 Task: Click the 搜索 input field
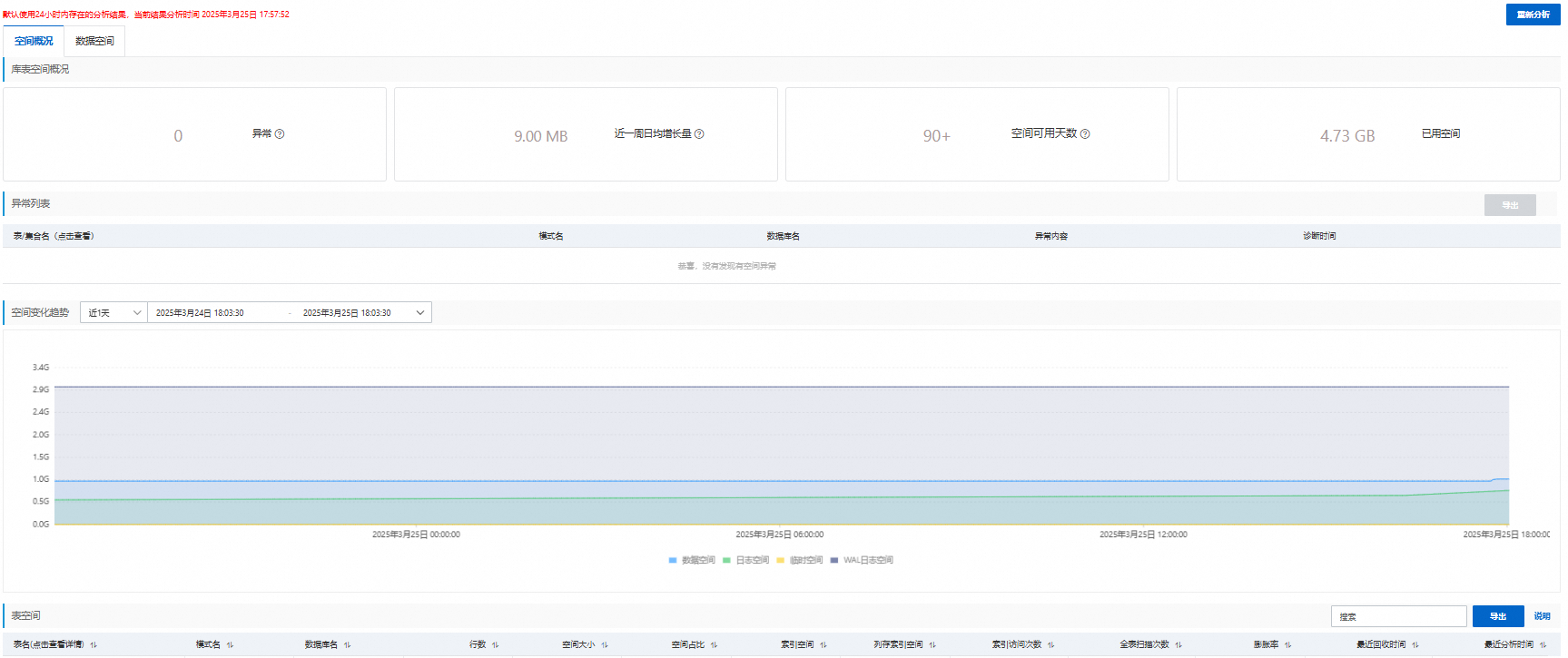pyautogui.click(x=1398, y=616)
